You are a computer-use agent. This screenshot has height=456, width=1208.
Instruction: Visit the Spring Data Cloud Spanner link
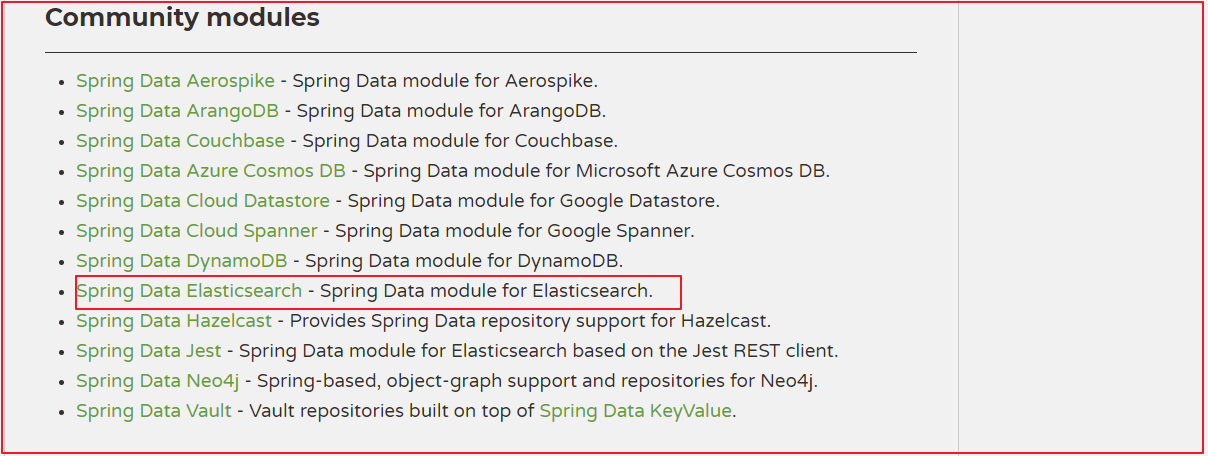click(196, 231)
